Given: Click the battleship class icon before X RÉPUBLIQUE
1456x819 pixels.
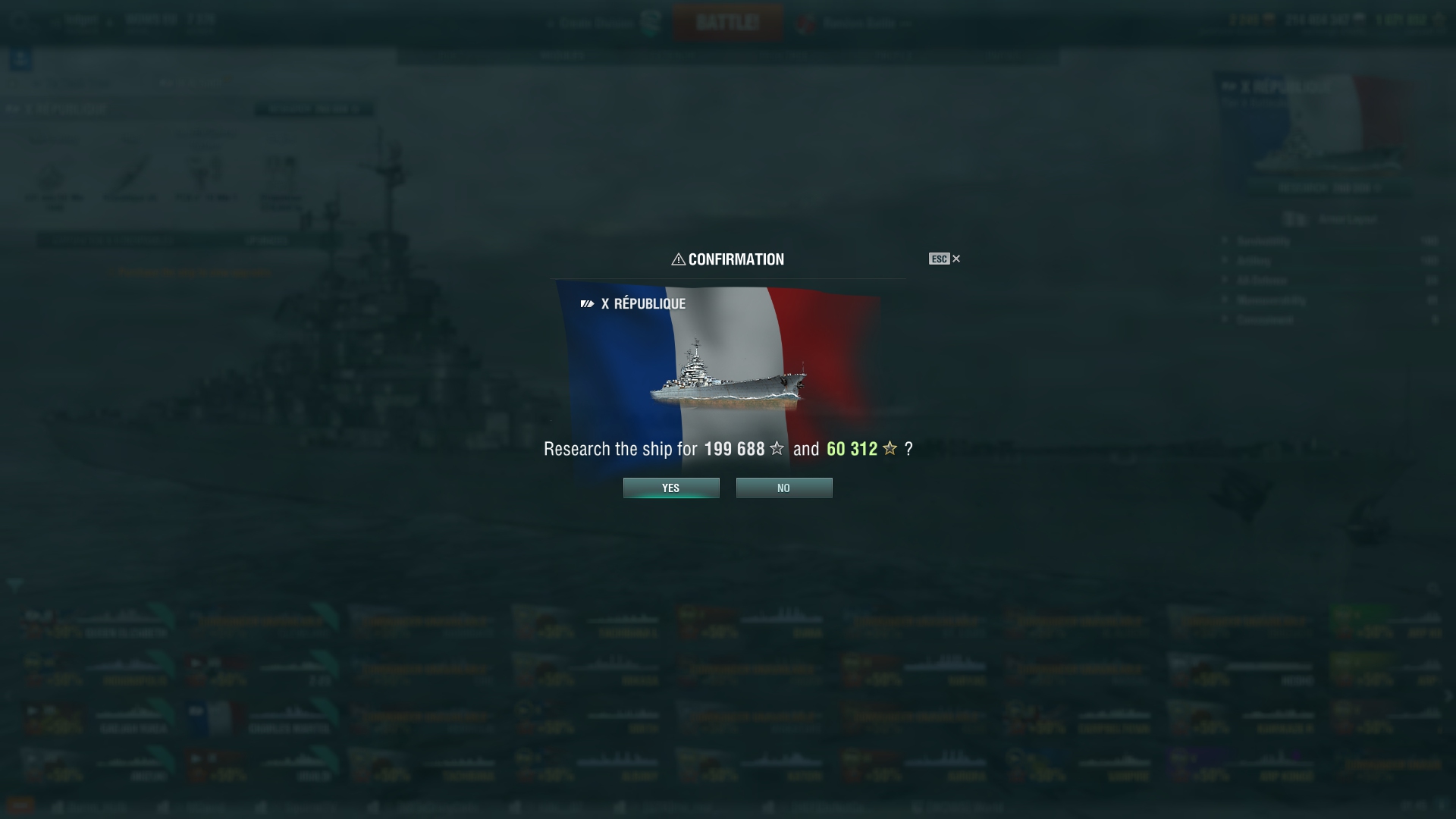Looking at the screenshot, I should (x=587, y=303).
